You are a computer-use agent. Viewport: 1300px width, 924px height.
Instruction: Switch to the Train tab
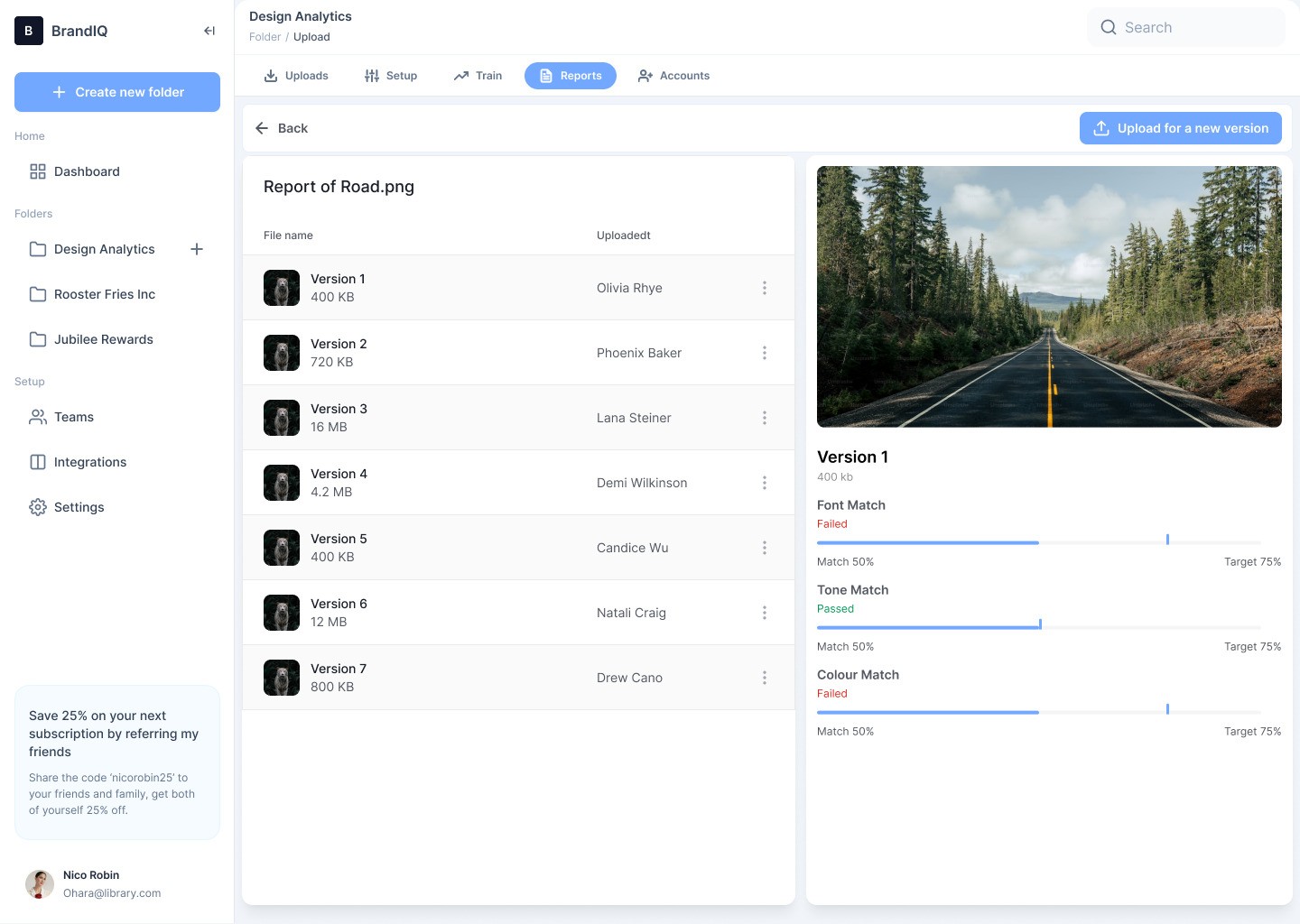[478, 76]
